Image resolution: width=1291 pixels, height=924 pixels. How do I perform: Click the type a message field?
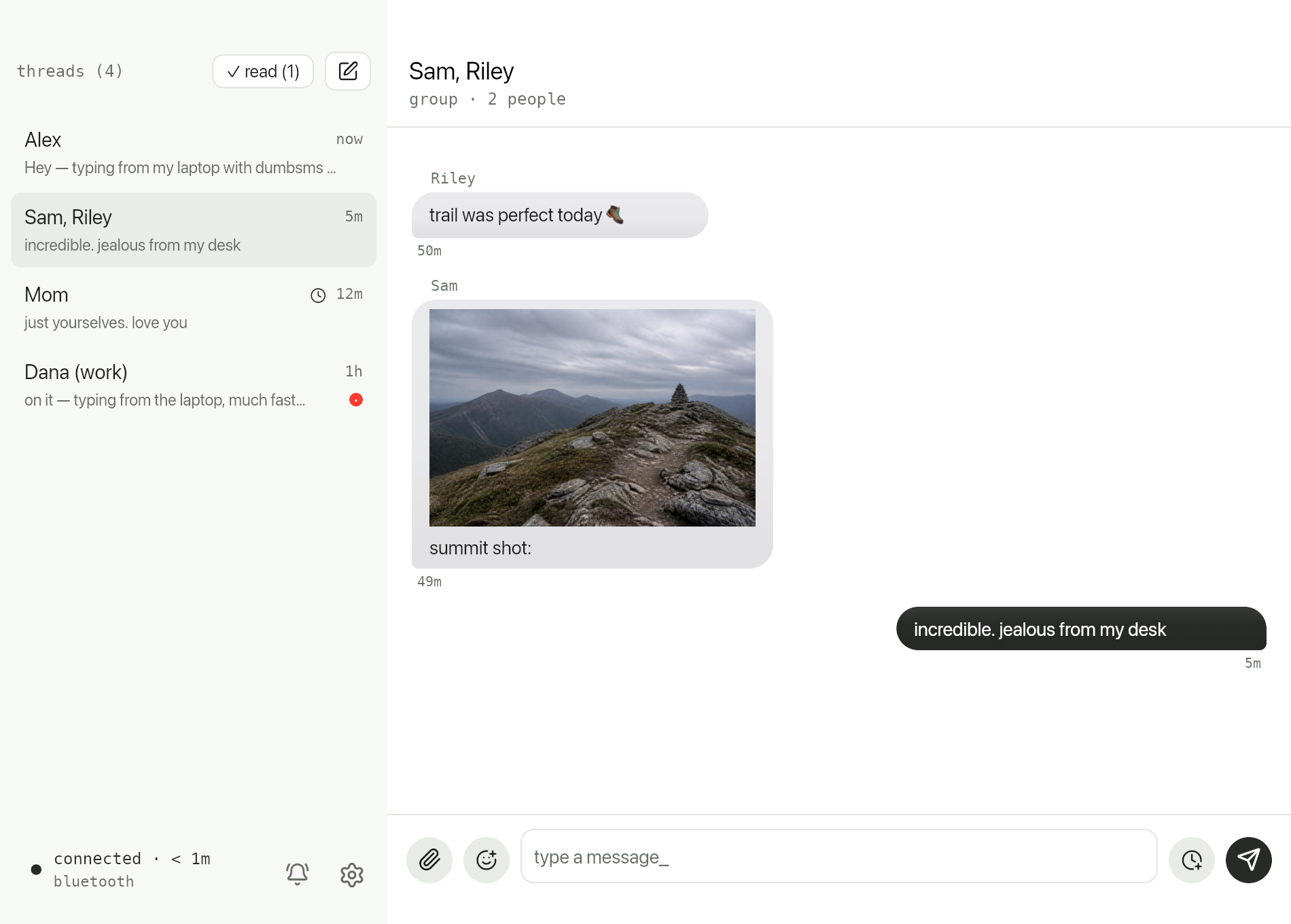coord(839,856)
